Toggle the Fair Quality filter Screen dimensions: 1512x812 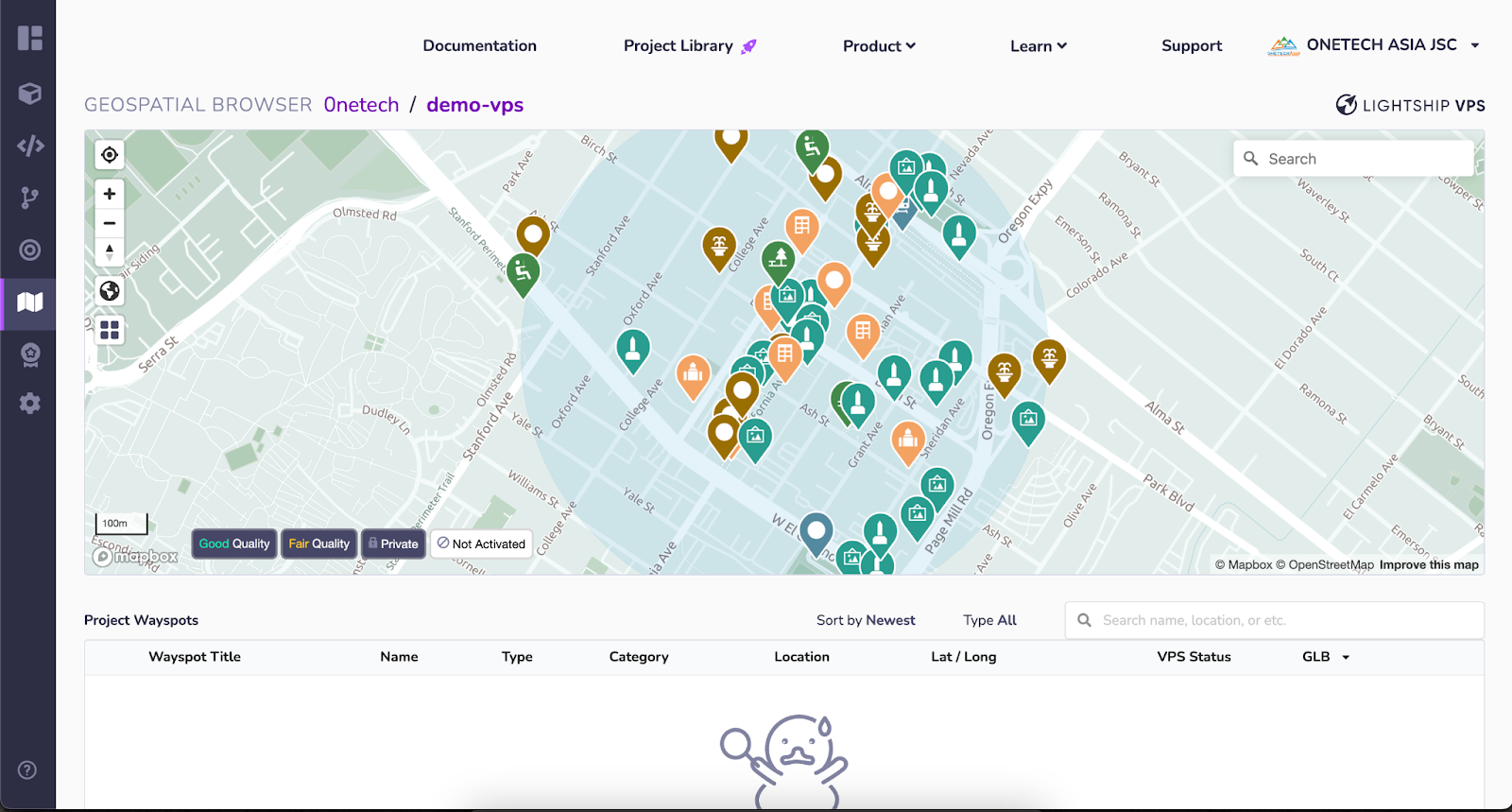pyautogui.click(x=318, y=544)
